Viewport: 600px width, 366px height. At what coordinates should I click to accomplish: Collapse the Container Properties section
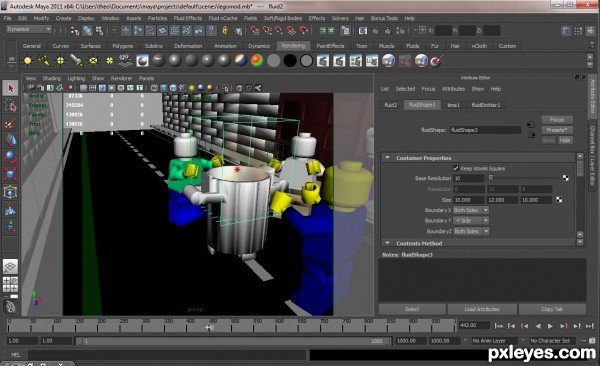(388, 158)
